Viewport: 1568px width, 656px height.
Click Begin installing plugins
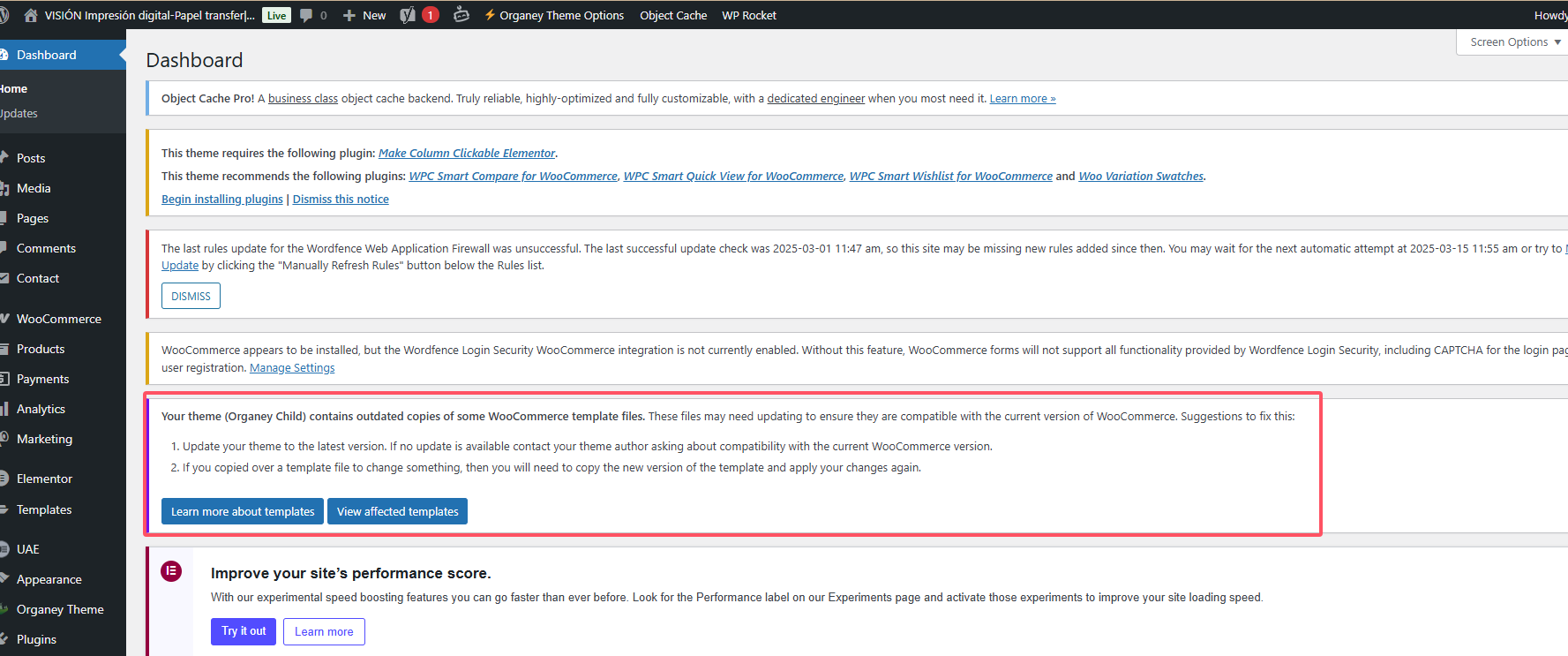coord(222,199)
